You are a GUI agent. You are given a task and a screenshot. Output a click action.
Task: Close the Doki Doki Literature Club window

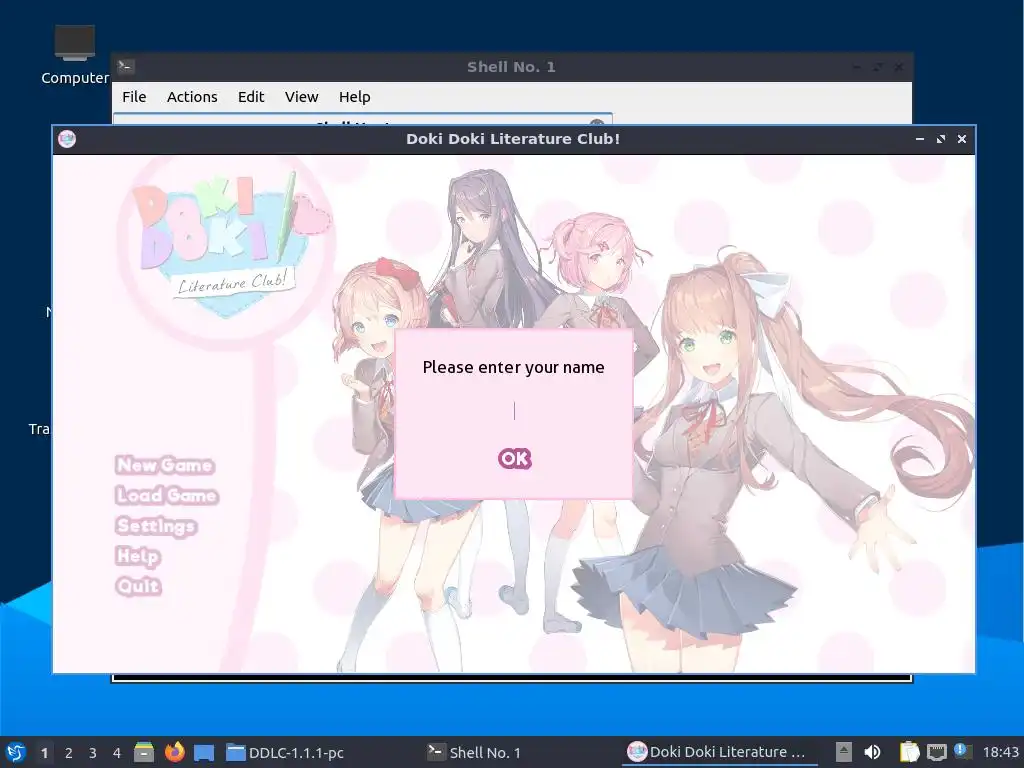point(961,139)
